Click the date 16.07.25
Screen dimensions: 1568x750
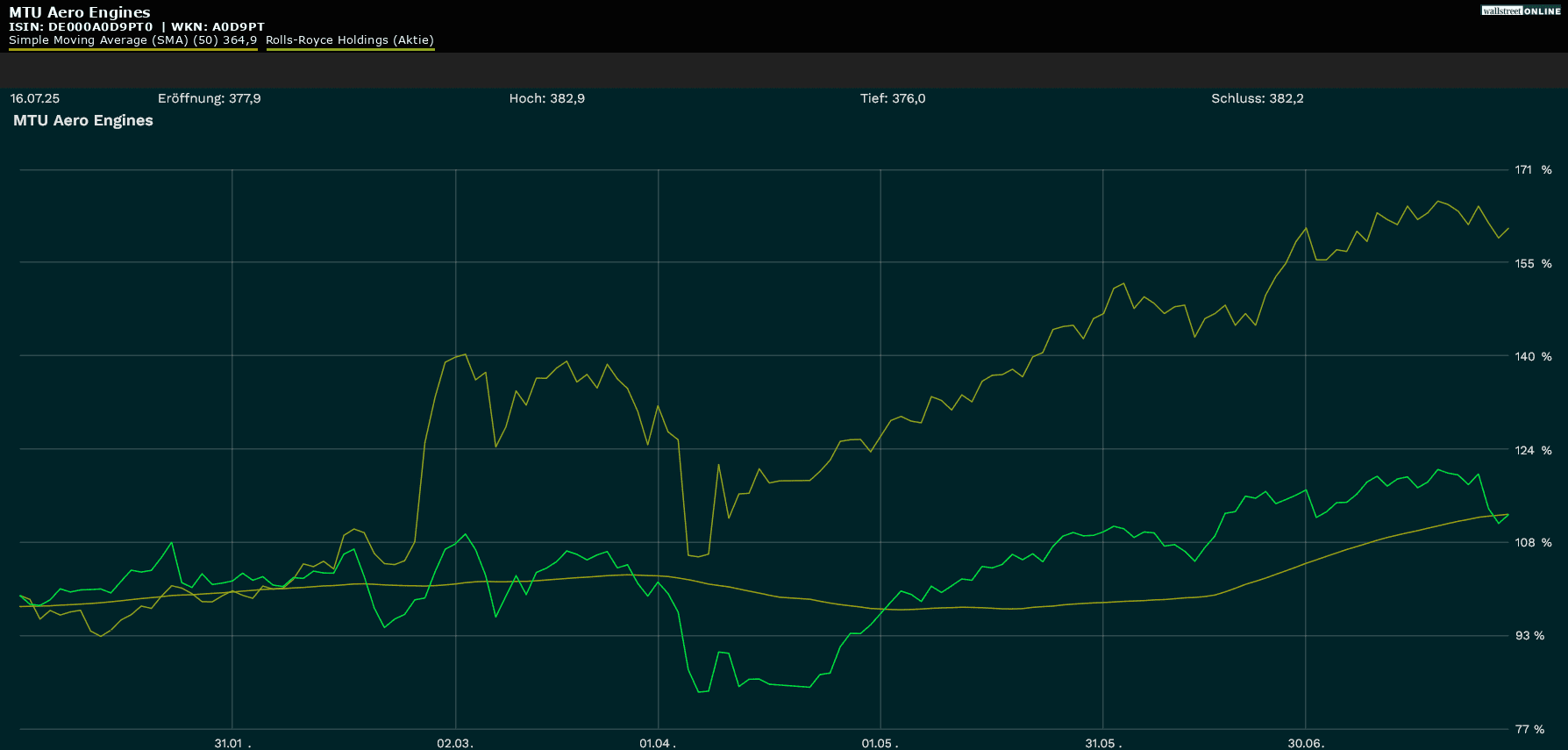[35, 98]
